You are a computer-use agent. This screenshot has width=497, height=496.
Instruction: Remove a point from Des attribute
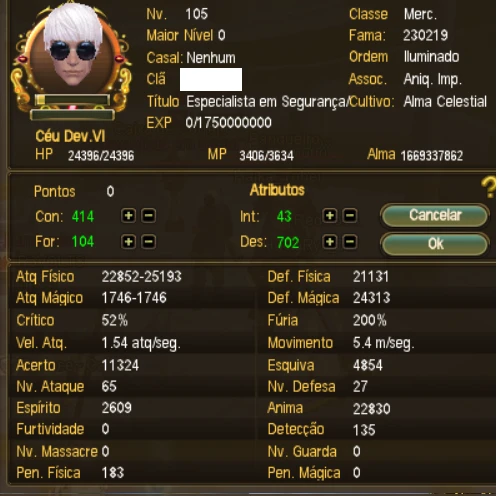pos(350,242)
